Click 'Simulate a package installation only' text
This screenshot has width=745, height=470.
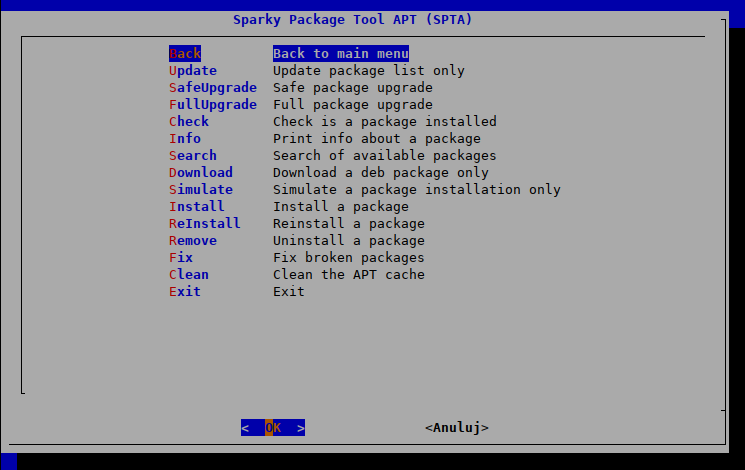pos(417,190)
